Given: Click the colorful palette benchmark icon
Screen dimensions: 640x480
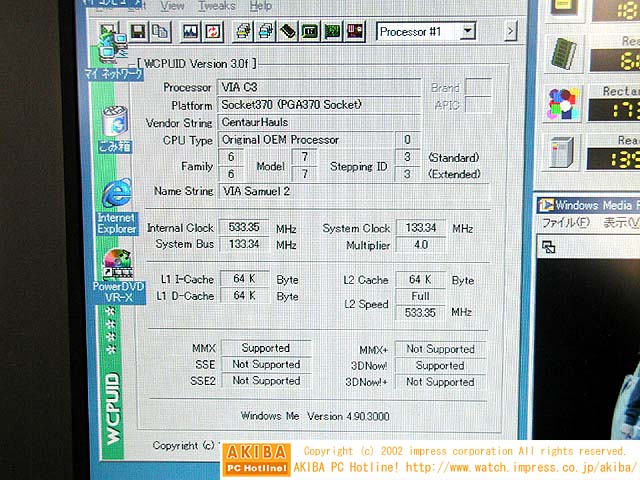Looking at the screenshot, I should pos(564,104).
